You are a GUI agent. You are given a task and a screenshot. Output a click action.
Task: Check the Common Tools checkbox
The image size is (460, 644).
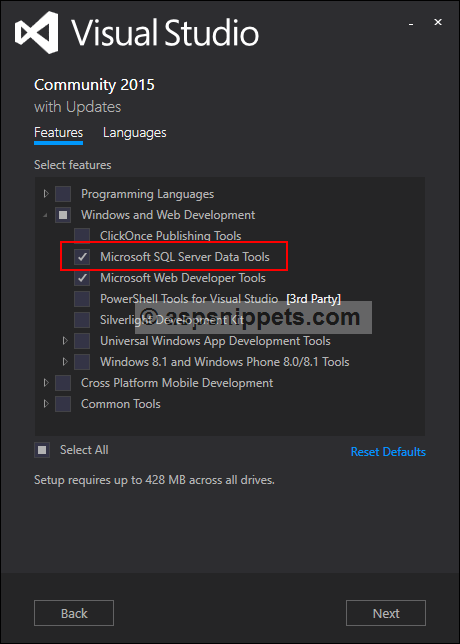tap(63, 404)
